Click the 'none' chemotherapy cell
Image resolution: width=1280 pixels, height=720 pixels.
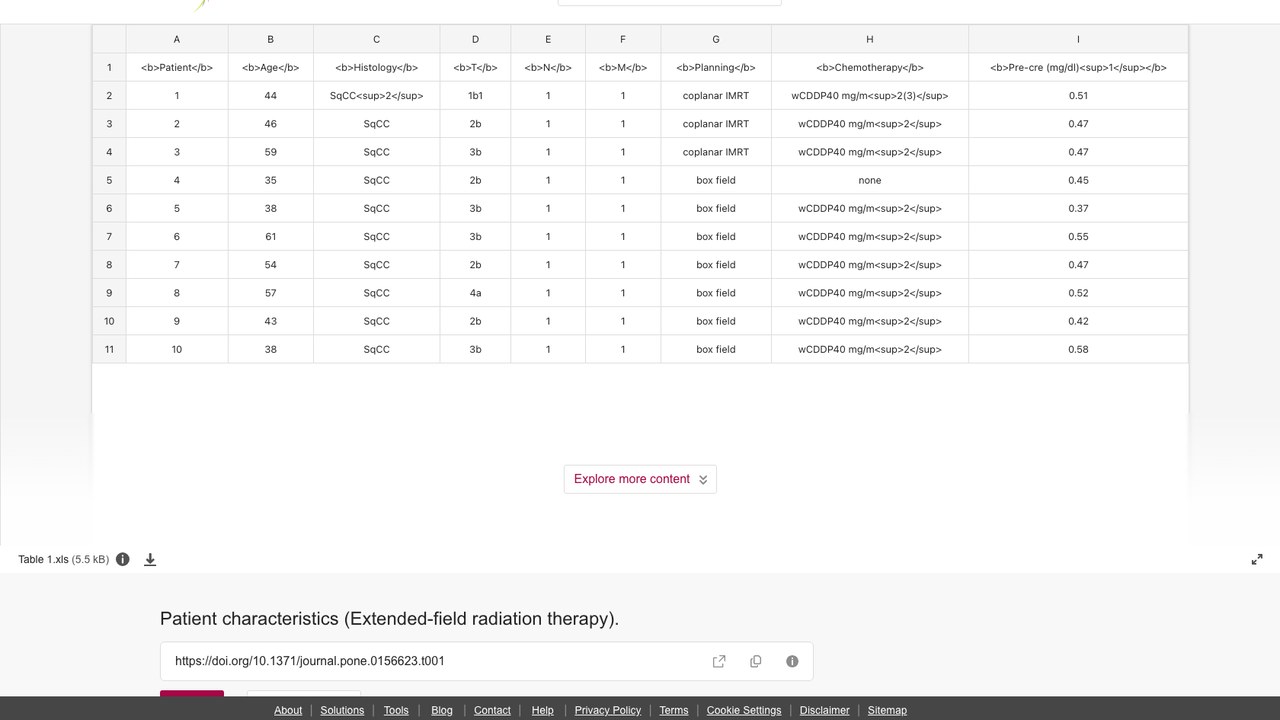point(870,180)
